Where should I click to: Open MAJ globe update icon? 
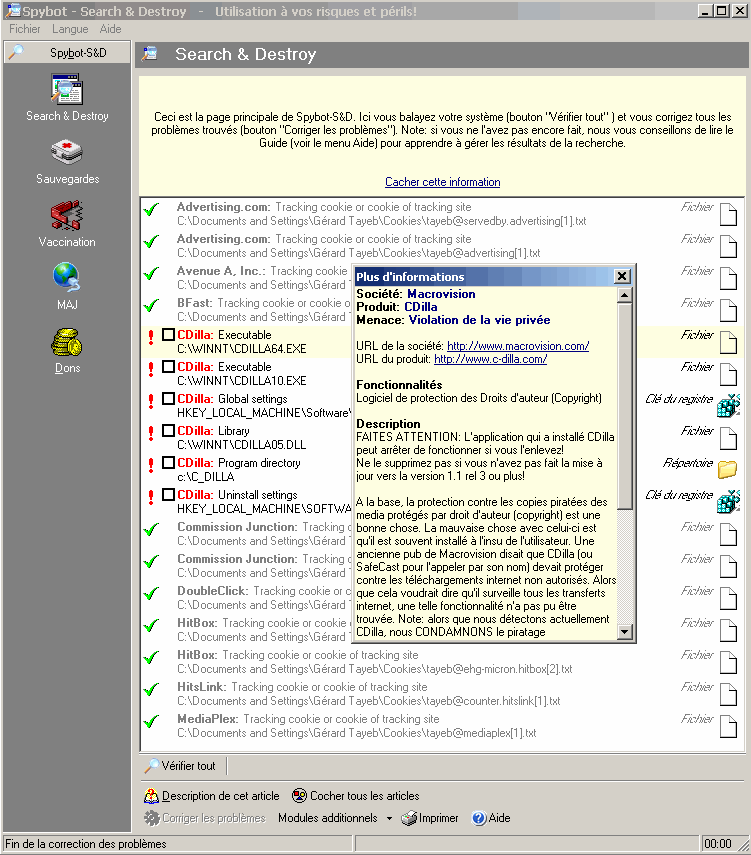tap(67, 277)
